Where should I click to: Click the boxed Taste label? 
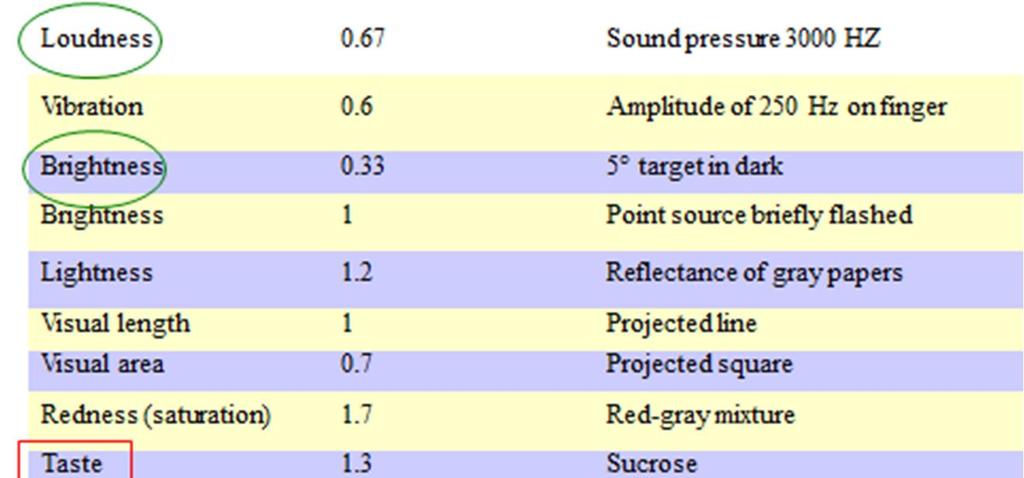(x=71, y=464)
